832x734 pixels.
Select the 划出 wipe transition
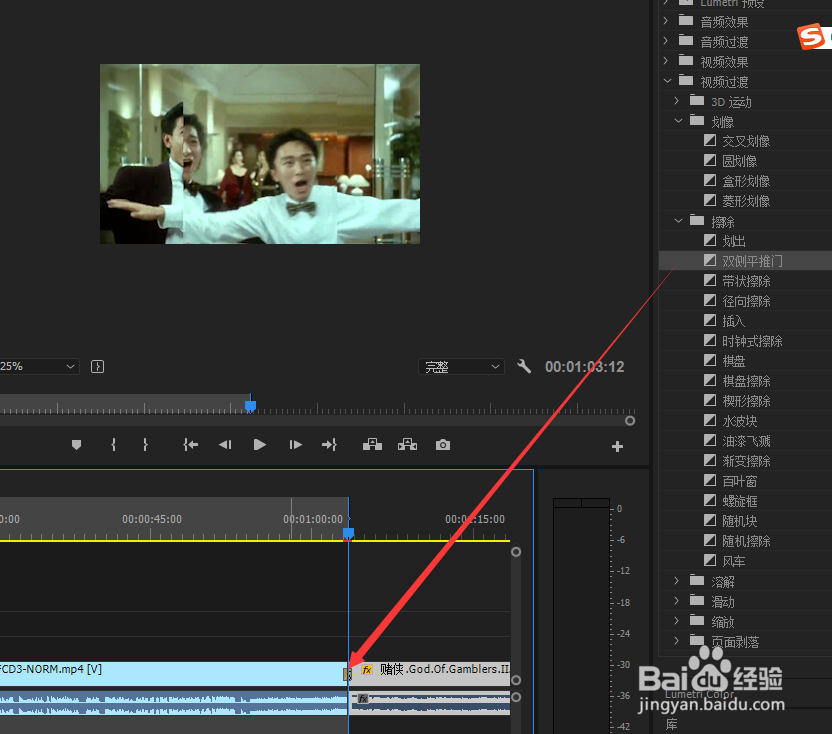[734, 241]
